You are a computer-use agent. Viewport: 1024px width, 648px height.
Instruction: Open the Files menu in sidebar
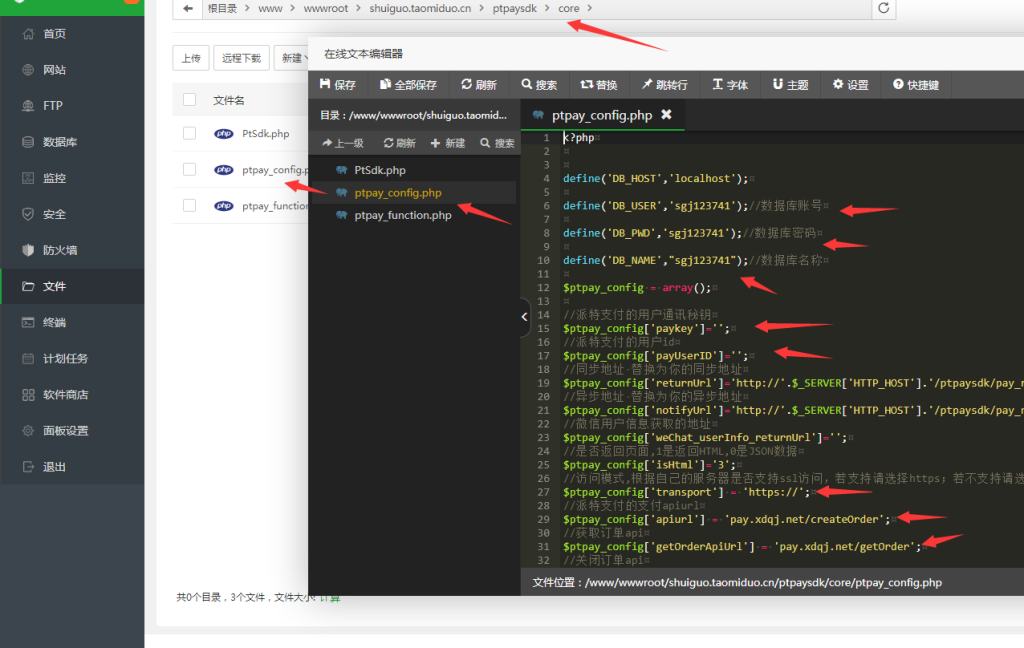point(54,286)
